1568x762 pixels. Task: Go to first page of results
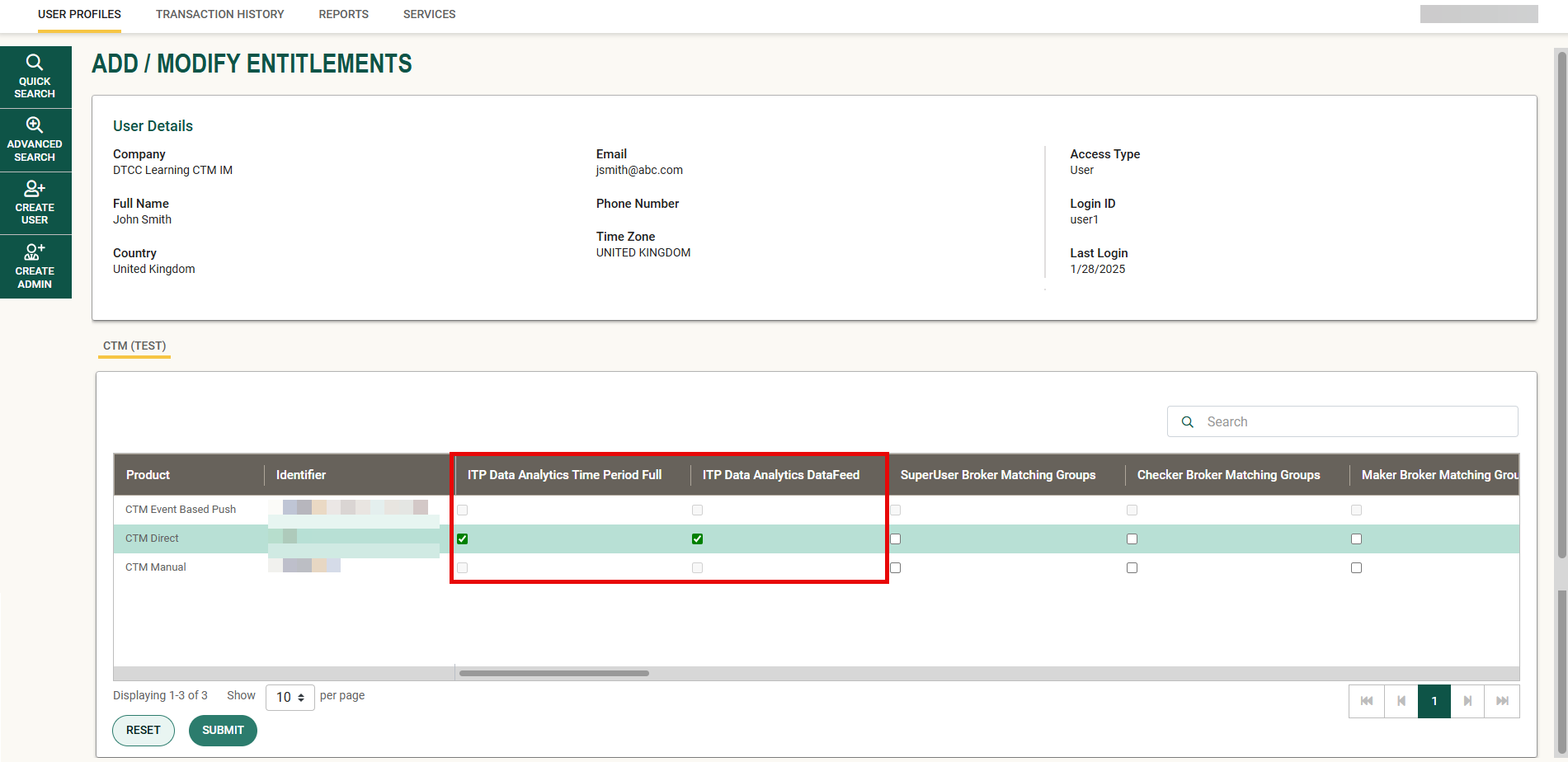(x=1367, y=701)
